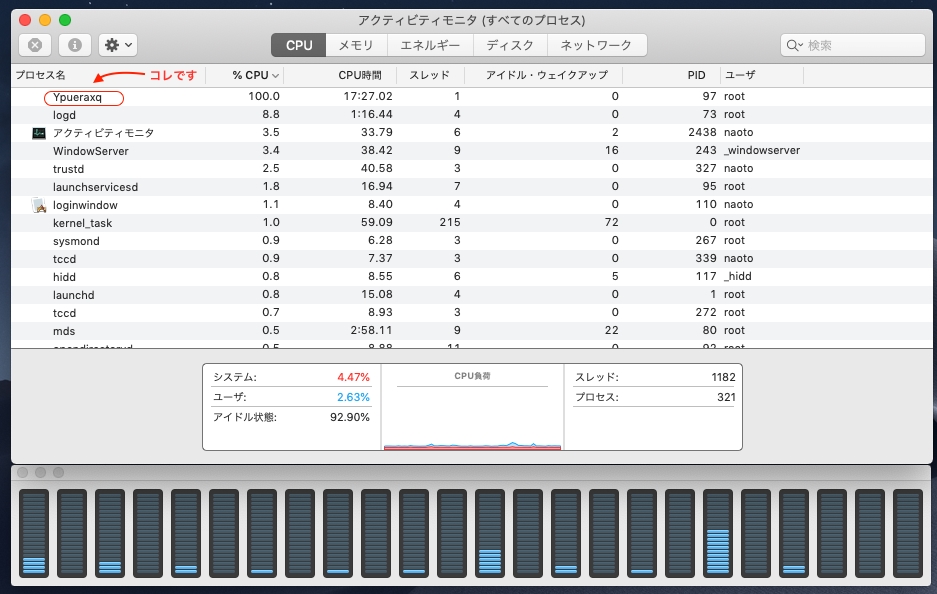
Task: Open the process info (i) button
Action: [75, 45]
